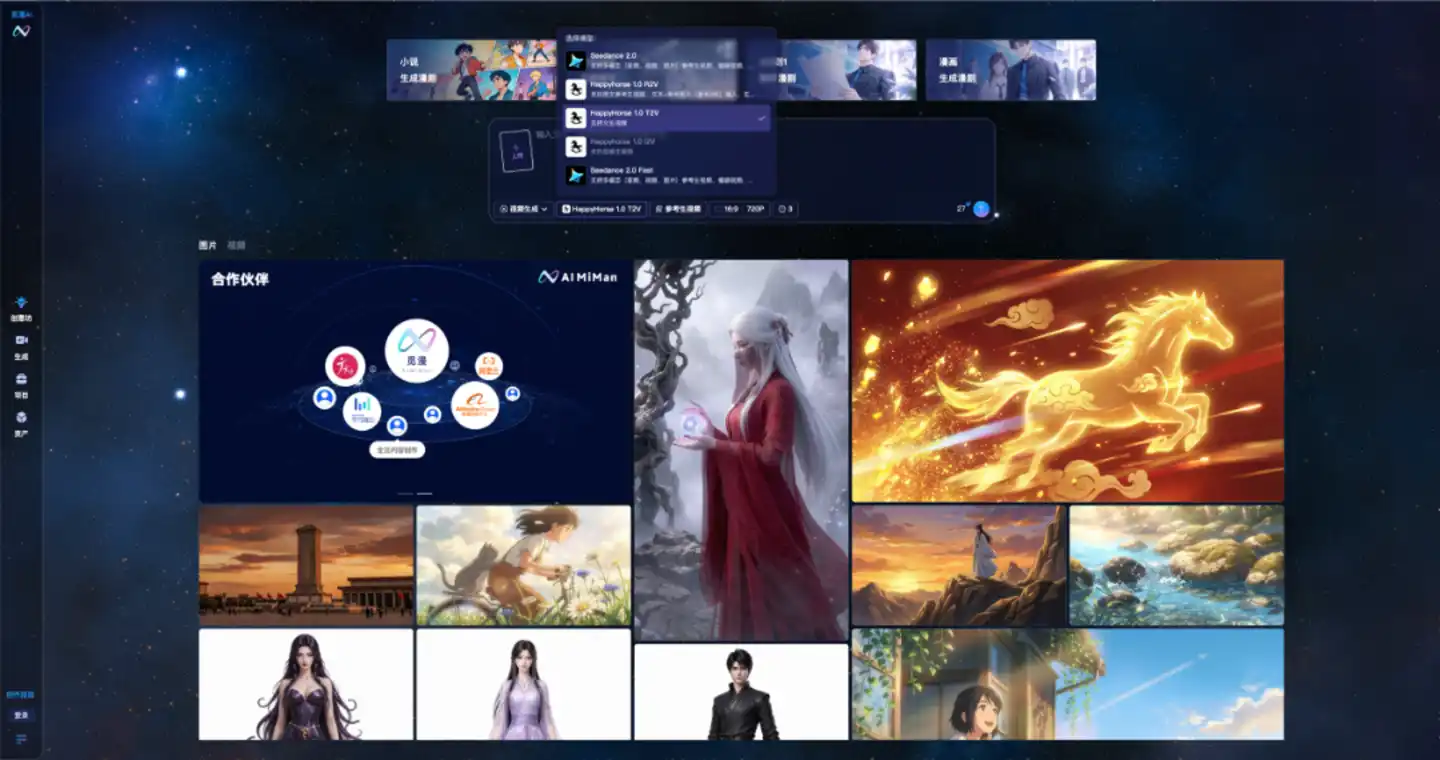
Task: Open the 项目 section in left sidebar
Action: [21, 385]
